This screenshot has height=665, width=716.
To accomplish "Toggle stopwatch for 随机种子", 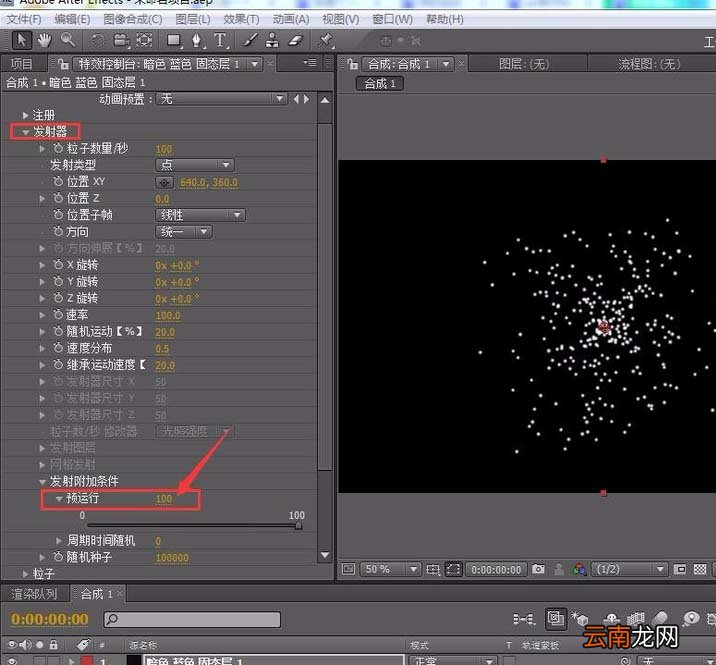I will coord(58,557).
